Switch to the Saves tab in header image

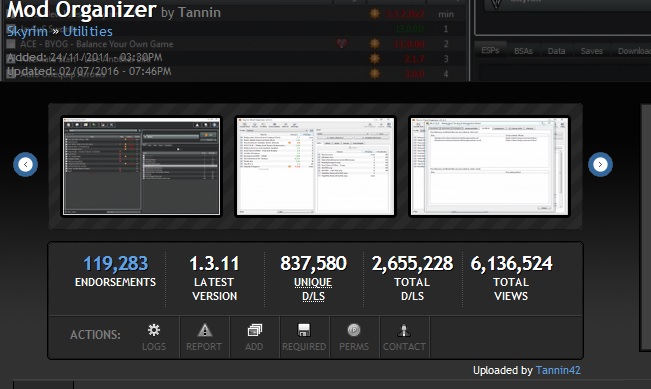point(592,51)
